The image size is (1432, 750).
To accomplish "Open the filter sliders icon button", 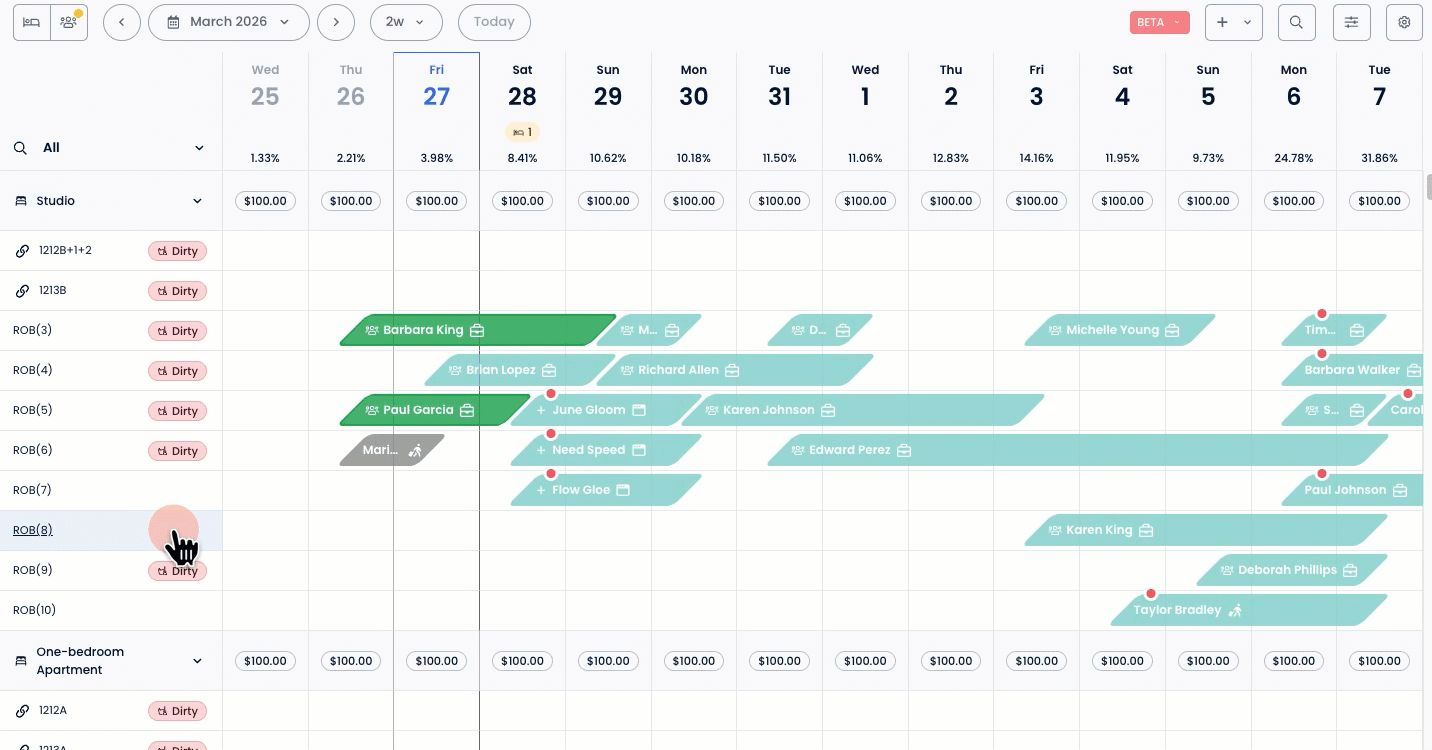I will (x=1351, y=22).
